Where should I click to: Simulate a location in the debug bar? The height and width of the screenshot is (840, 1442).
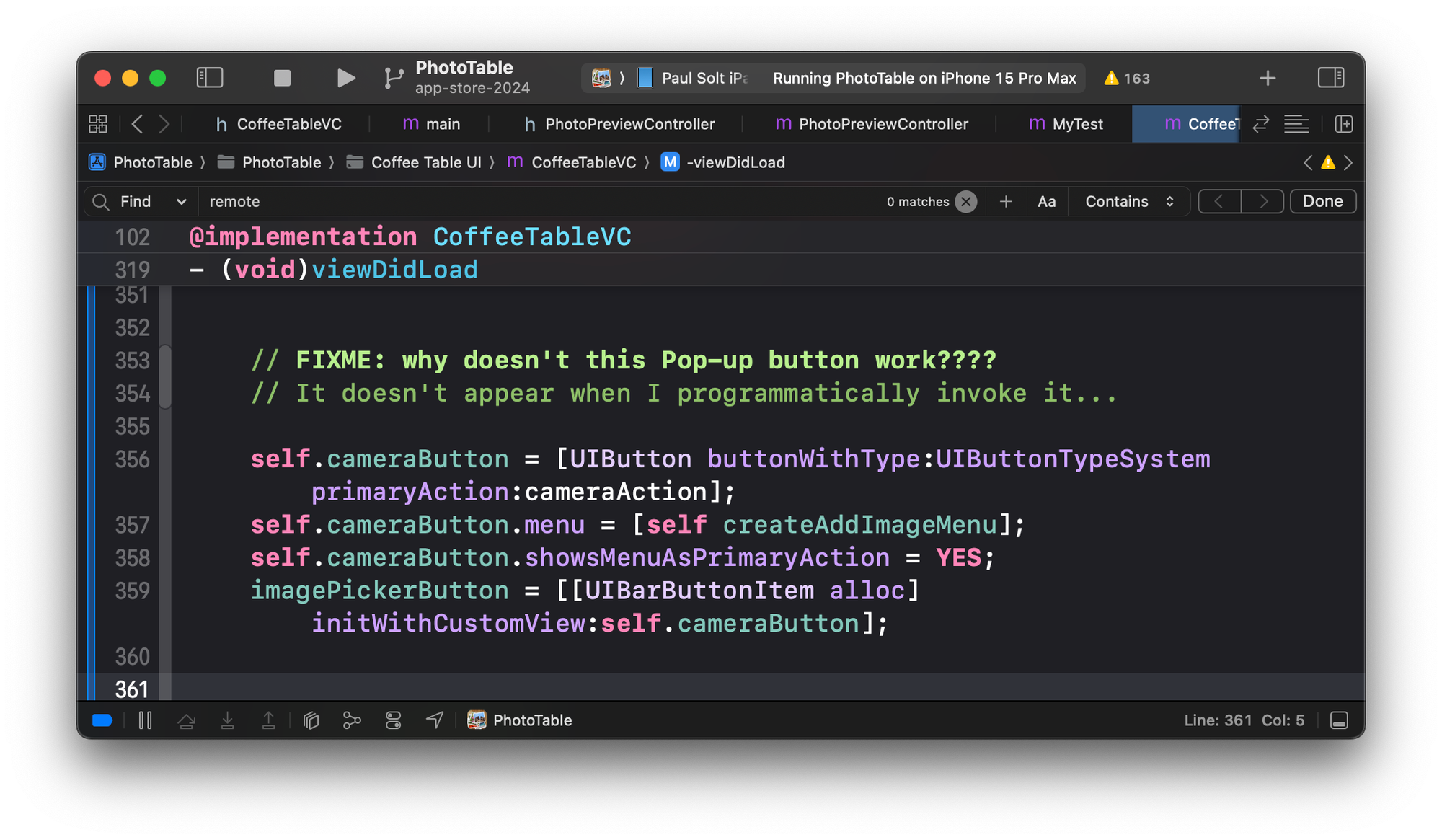(434, 720)
